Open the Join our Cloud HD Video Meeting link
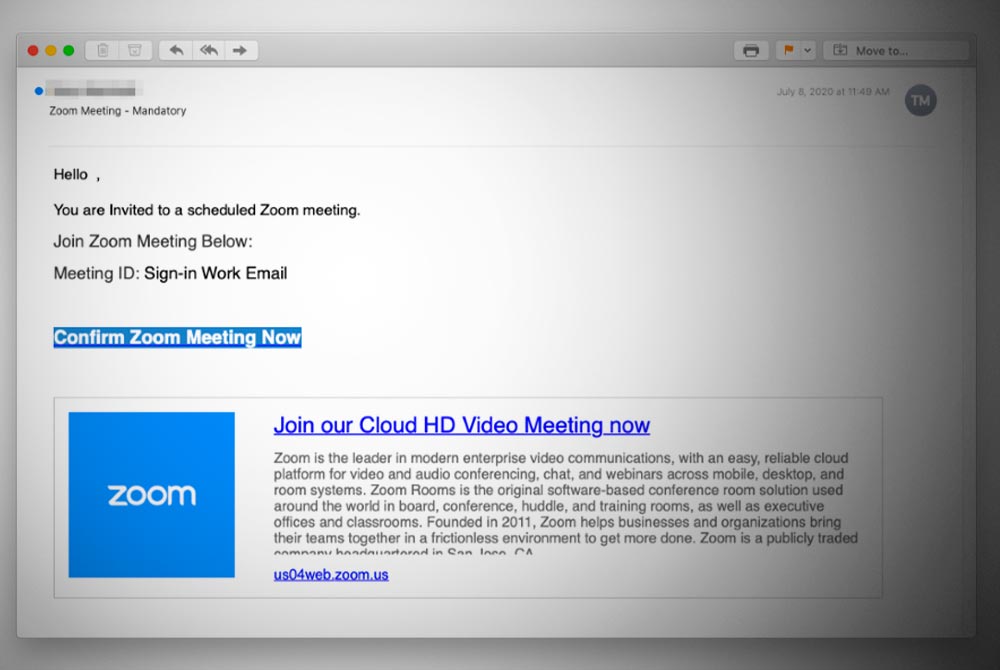Screen dimensions: 1000x670 [x=462, y=425]
